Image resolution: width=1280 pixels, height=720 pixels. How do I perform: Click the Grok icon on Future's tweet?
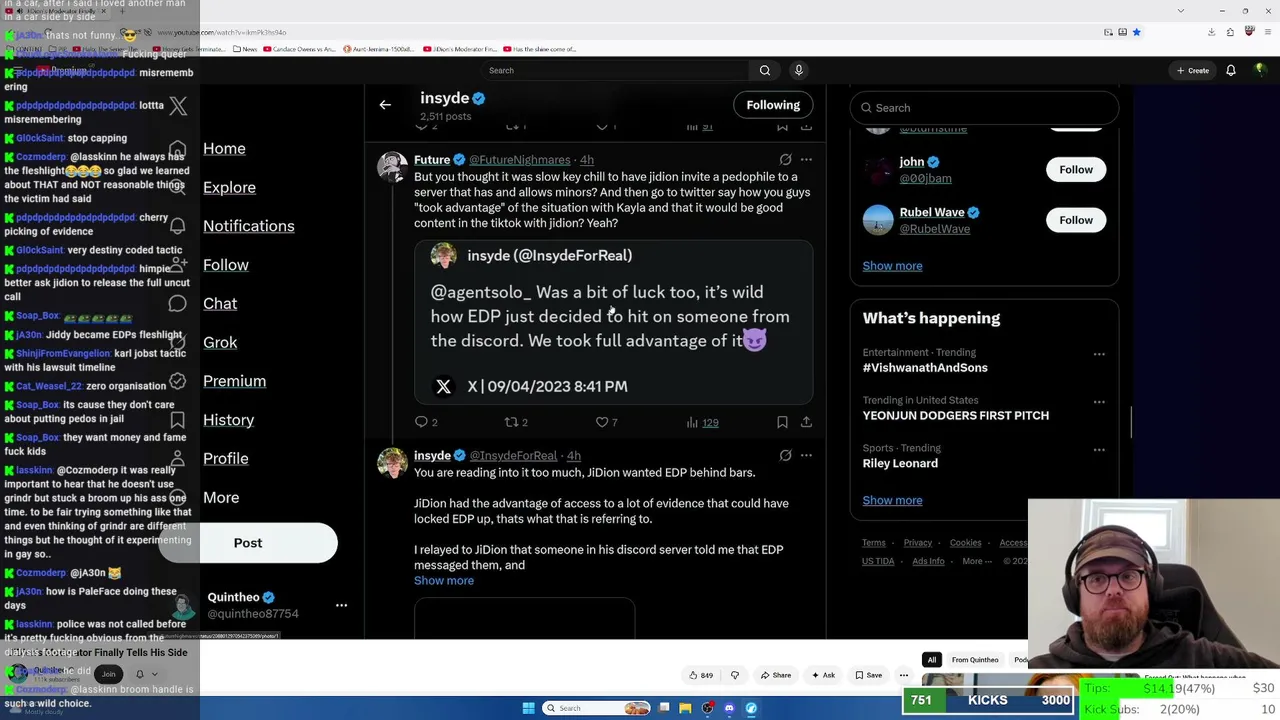pyautogui.click(x=785, y=160)
